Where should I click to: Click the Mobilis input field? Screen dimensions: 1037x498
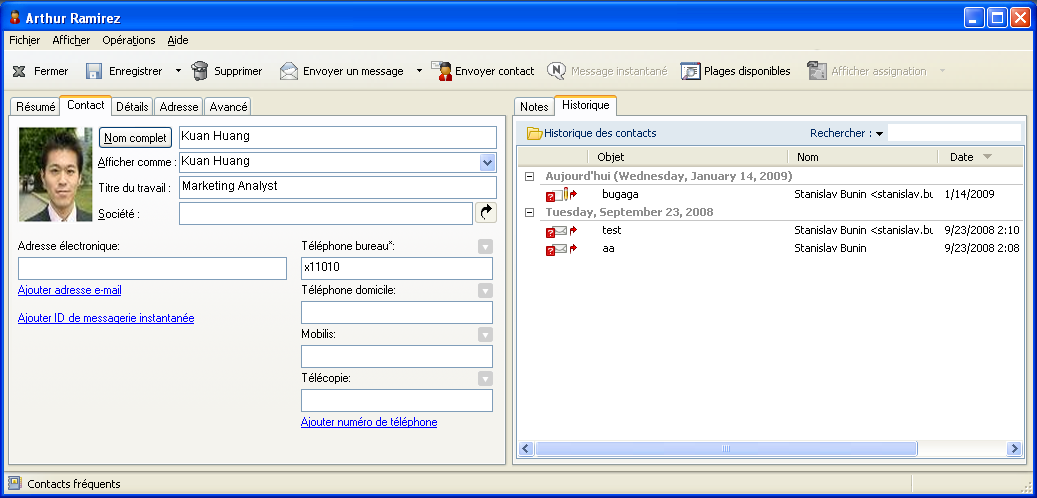click(x=397, y=356)
